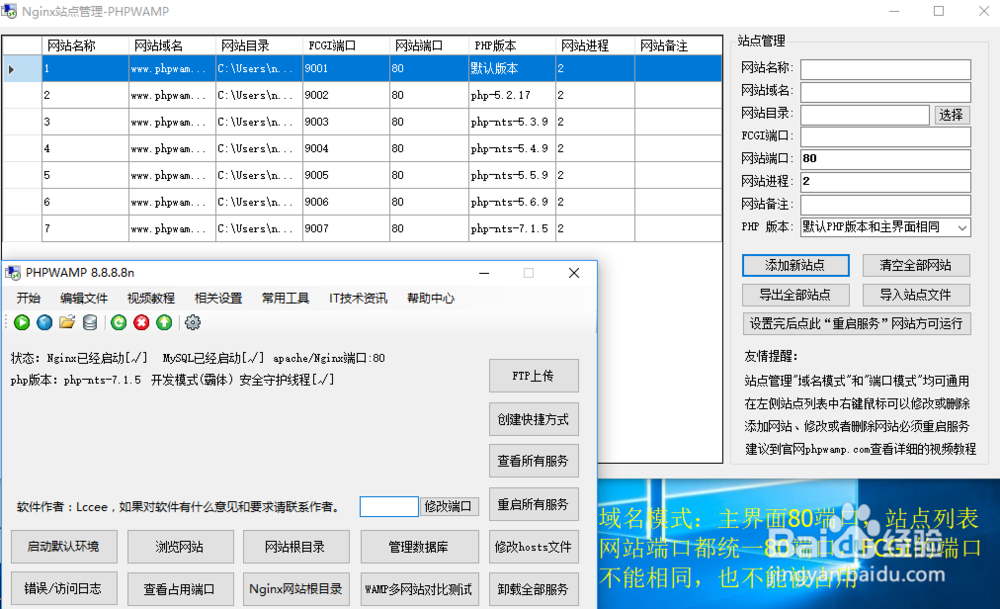Click the red stop icon on the toolbar
The width and height of the screenshot is (1000, 609).
point(140,322)
